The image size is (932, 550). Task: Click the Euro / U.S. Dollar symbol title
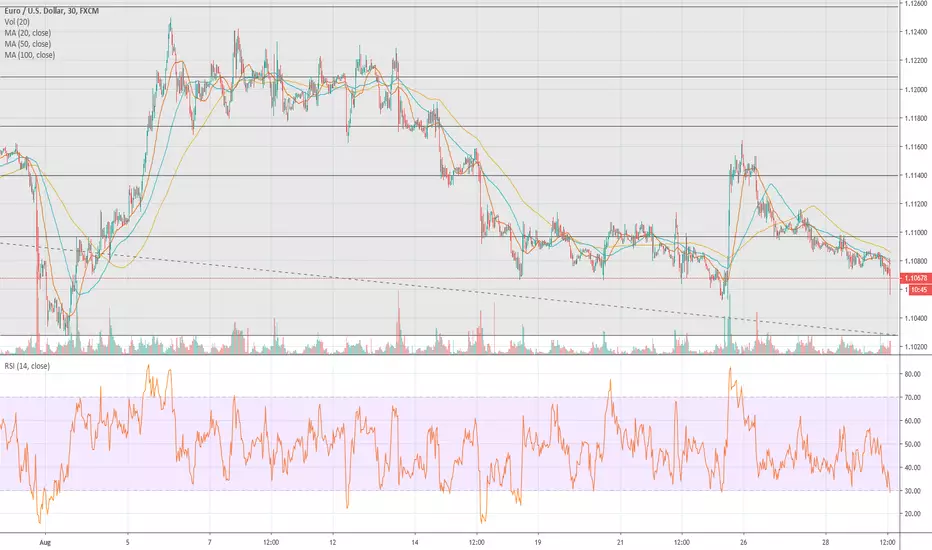tap(52, 11)
